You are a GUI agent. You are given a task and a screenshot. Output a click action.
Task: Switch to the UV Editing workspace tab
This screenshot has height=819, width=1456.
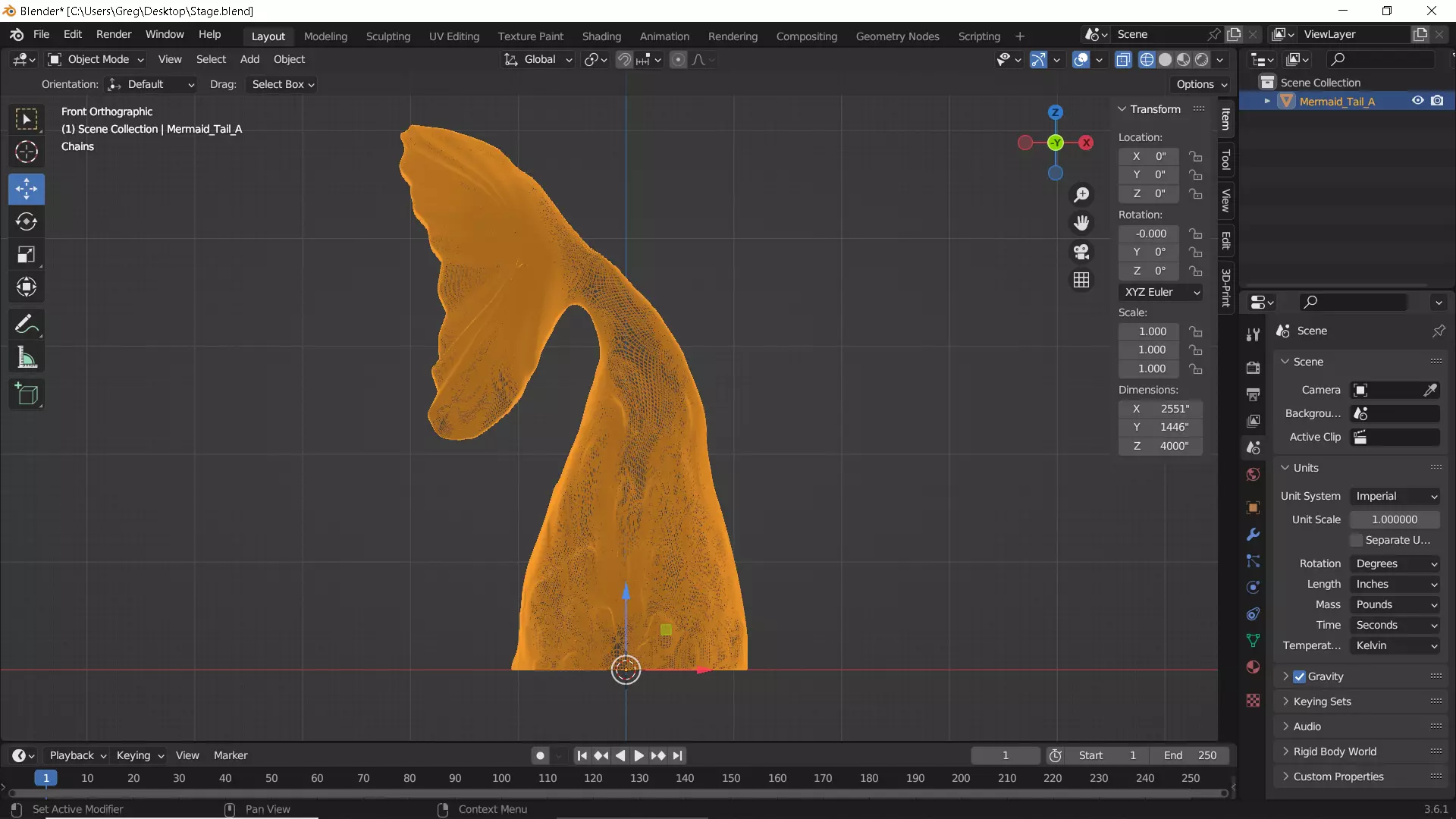click(x=453, y=36)
